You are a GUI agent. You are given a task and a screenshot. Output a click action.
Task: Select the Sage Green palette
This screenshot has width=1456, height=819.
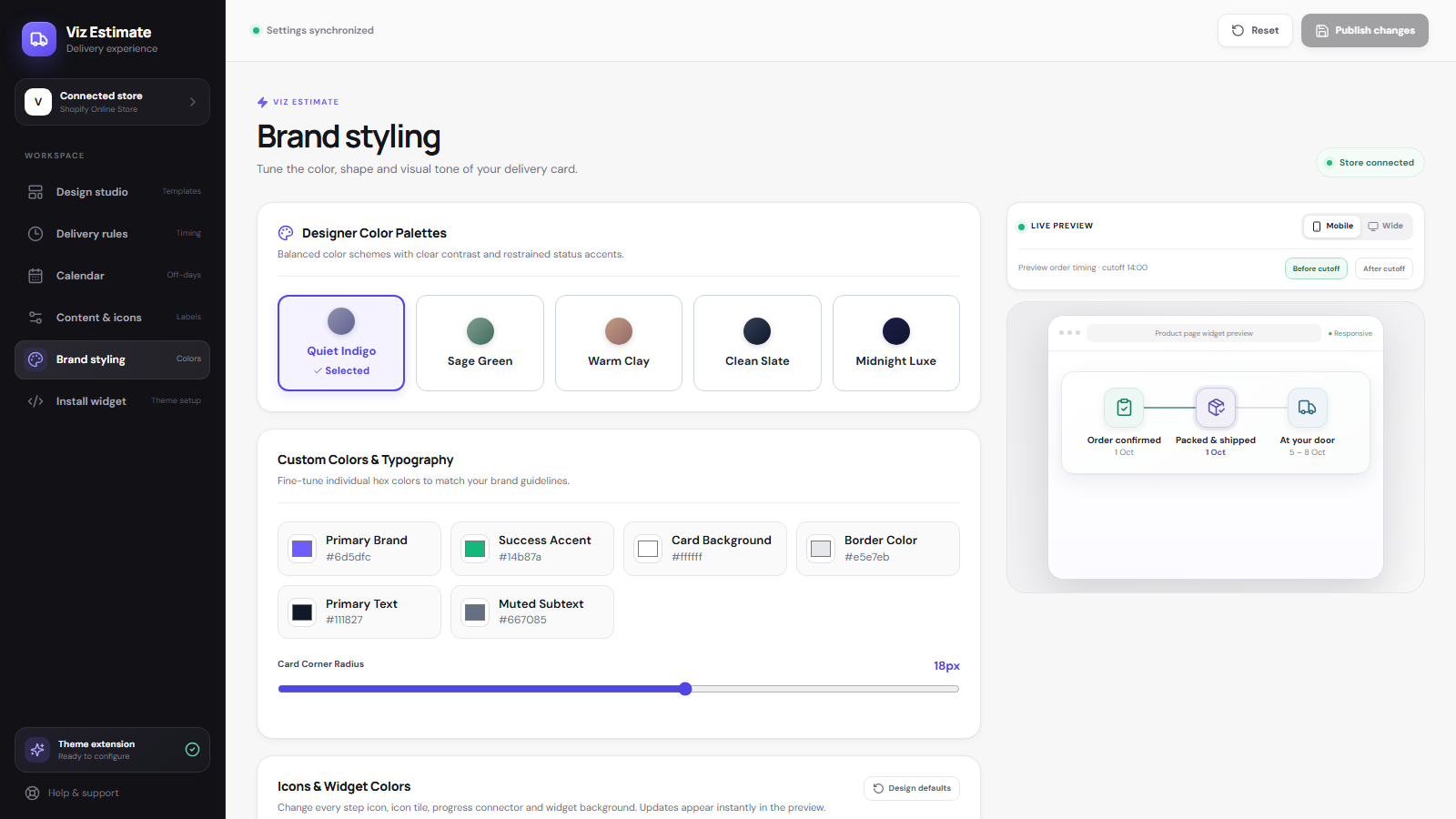click(x=480, y=343)
